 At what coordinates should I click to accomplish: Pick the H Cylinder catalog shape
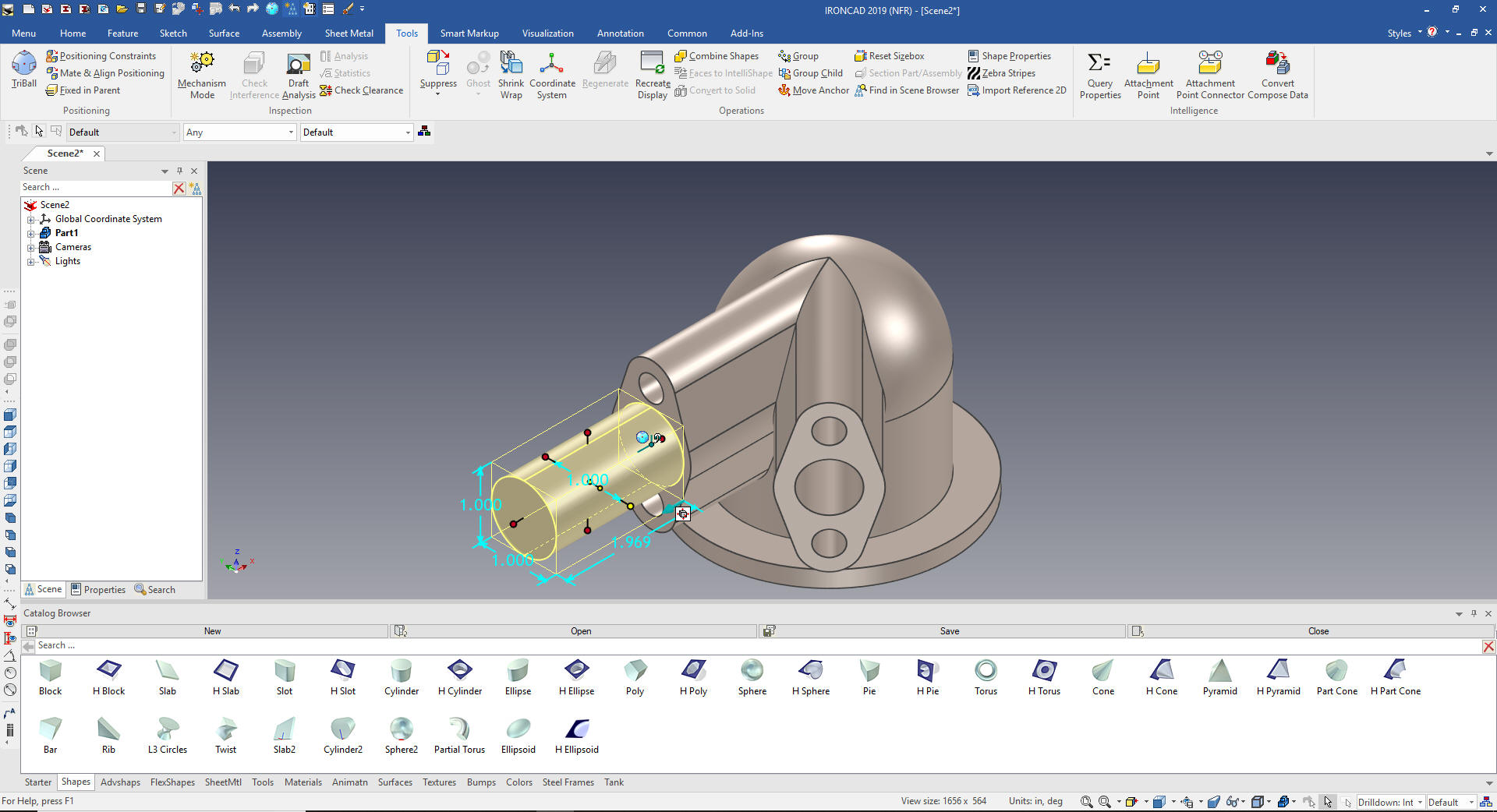[460, 677]
